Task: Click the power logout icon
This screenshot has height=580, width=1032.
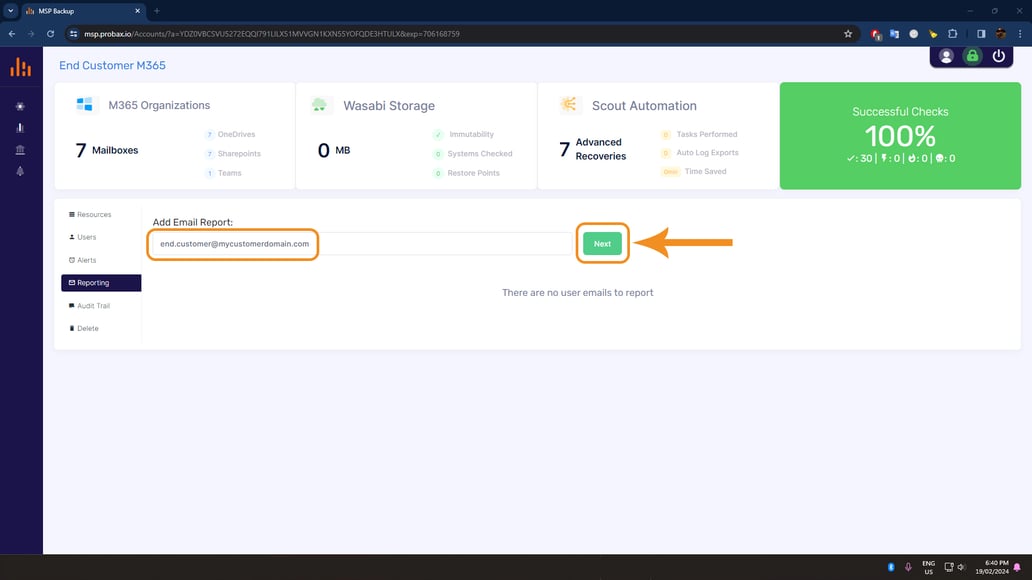Action: (x=998, y=56)
